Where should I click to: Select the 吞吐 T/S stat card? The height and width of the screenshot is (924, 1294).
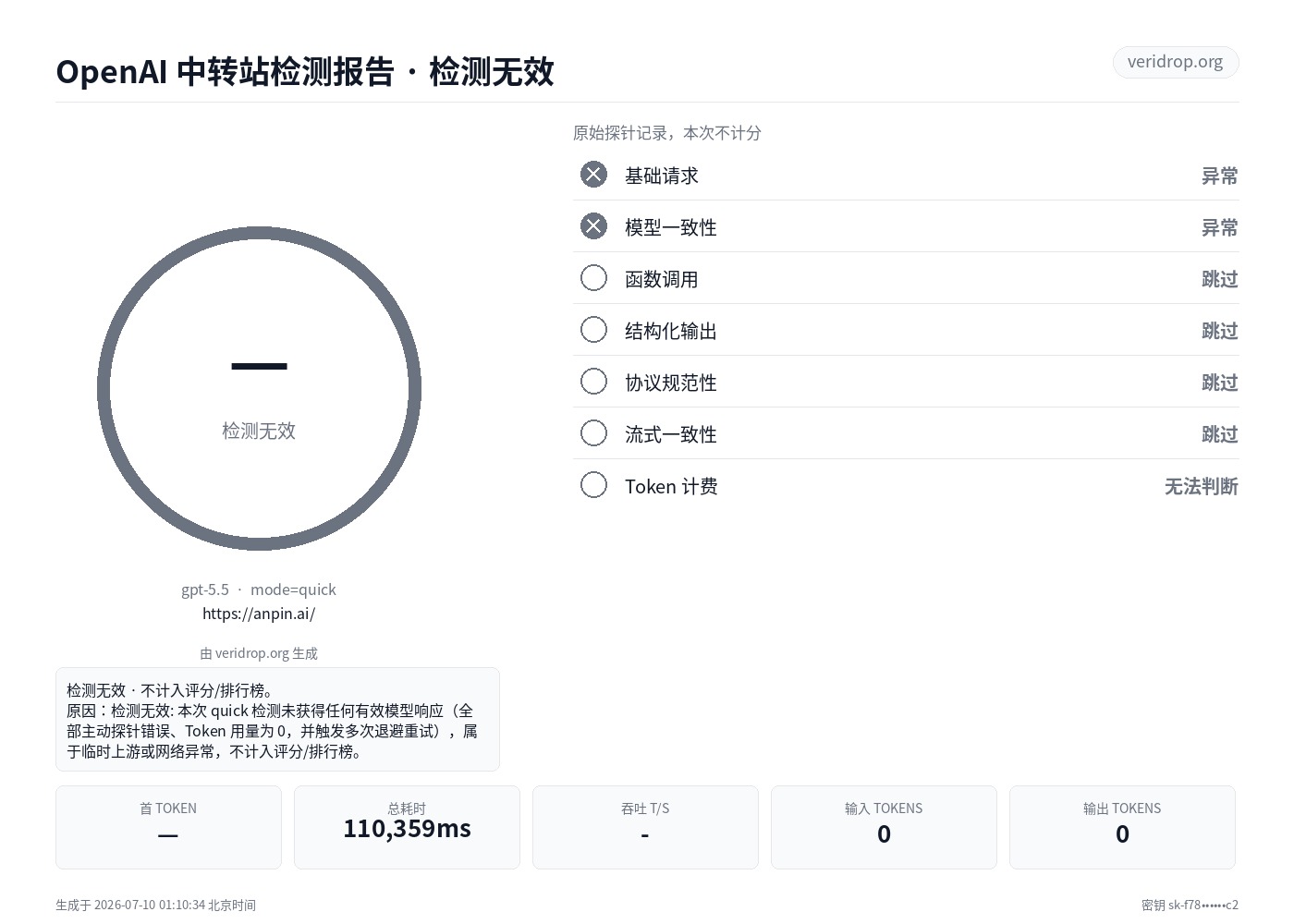pyautogui.click(x=645, y=827)
